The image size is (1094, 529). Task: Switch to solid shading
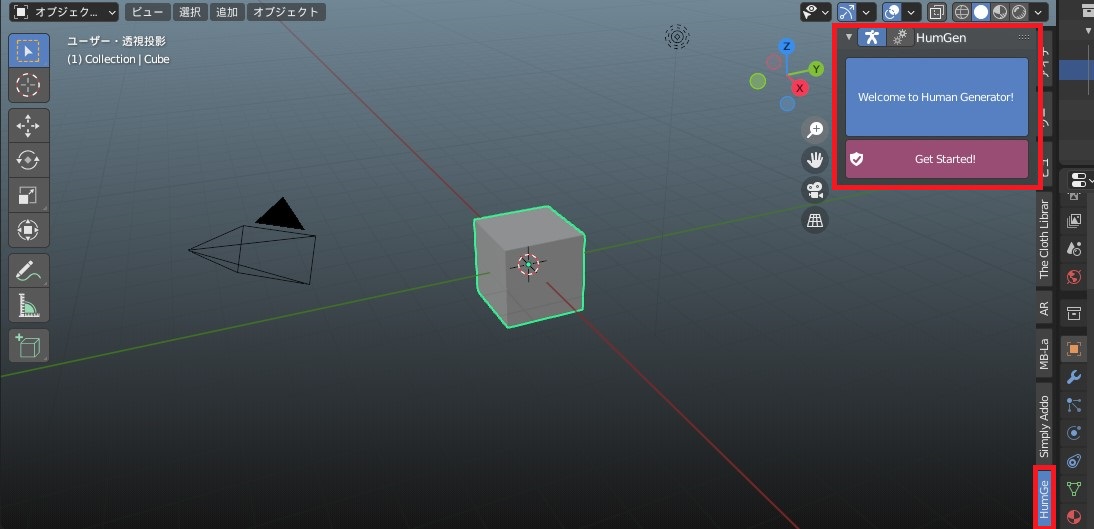click(x=981, y=12)
